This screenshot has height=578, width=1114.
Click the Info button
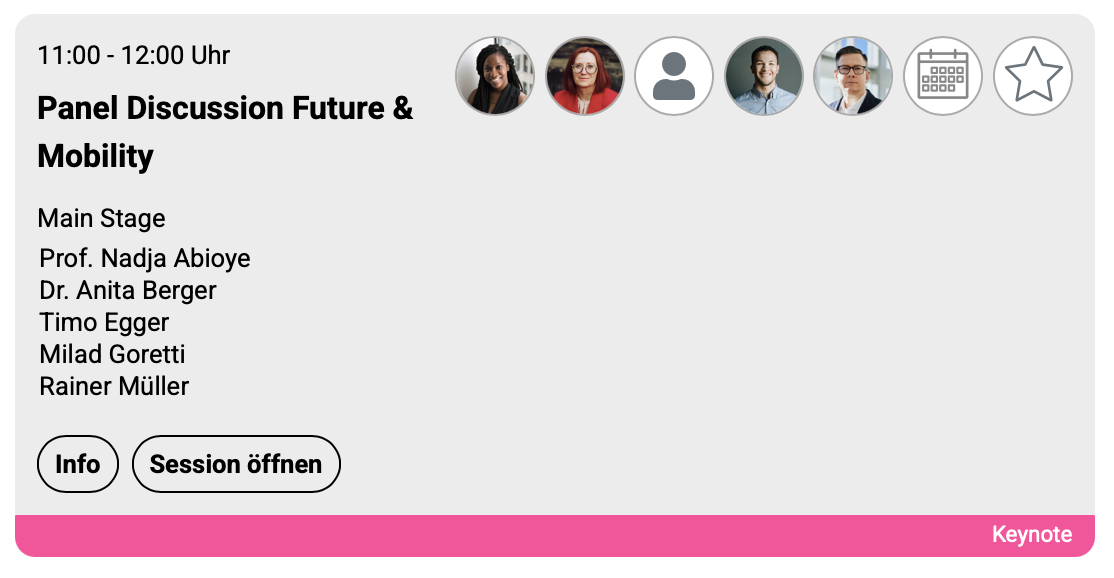78,464
